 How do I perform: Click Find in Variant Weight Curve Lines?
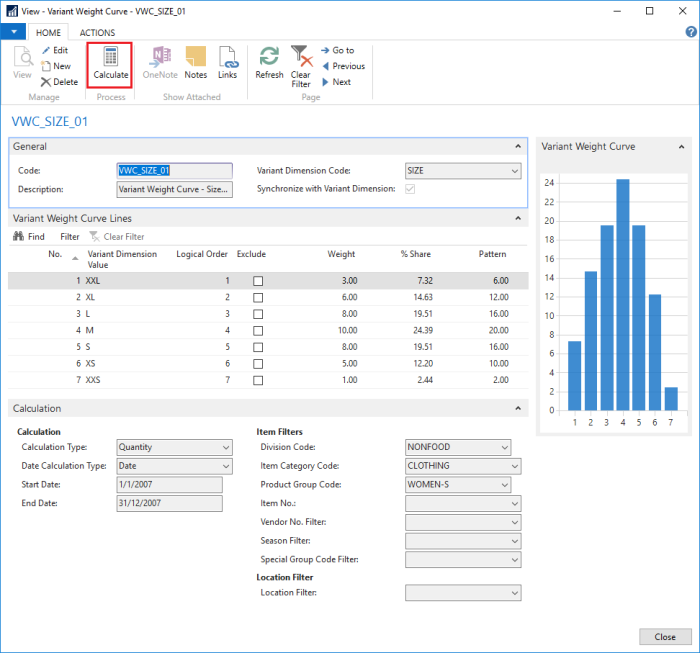[29, 237]
